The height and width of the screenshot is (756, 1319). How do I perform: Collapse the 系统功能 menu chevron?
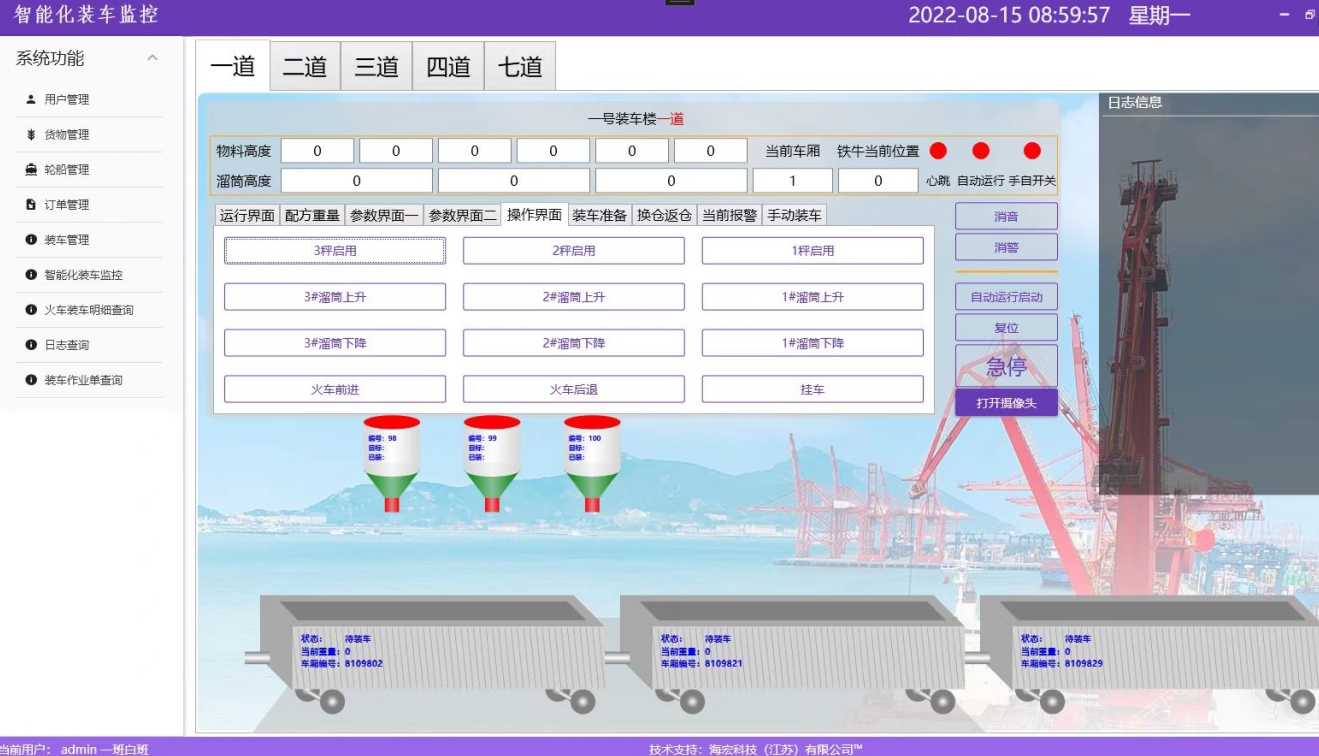click(x=152, y=59)
